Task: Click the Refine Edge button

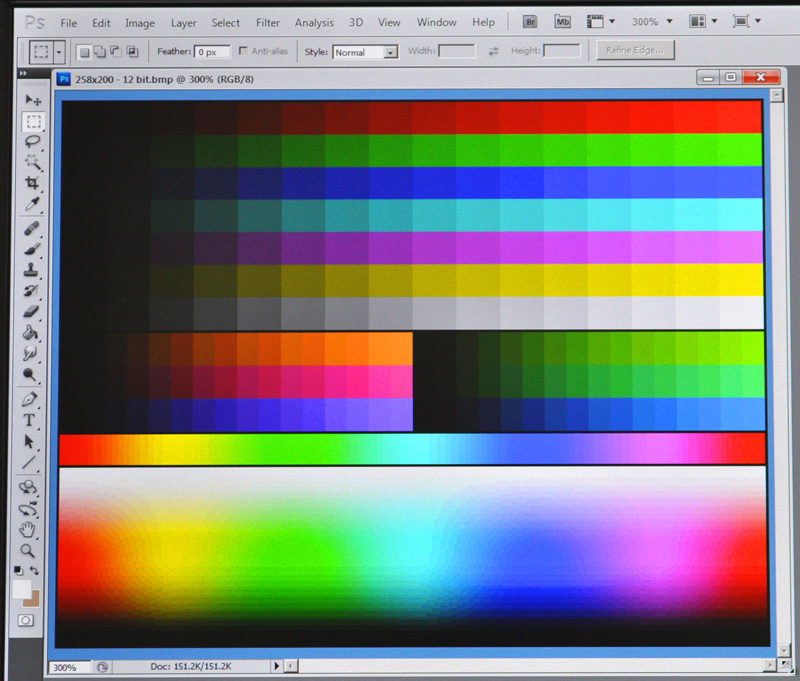Action: [x=635, y=50]
